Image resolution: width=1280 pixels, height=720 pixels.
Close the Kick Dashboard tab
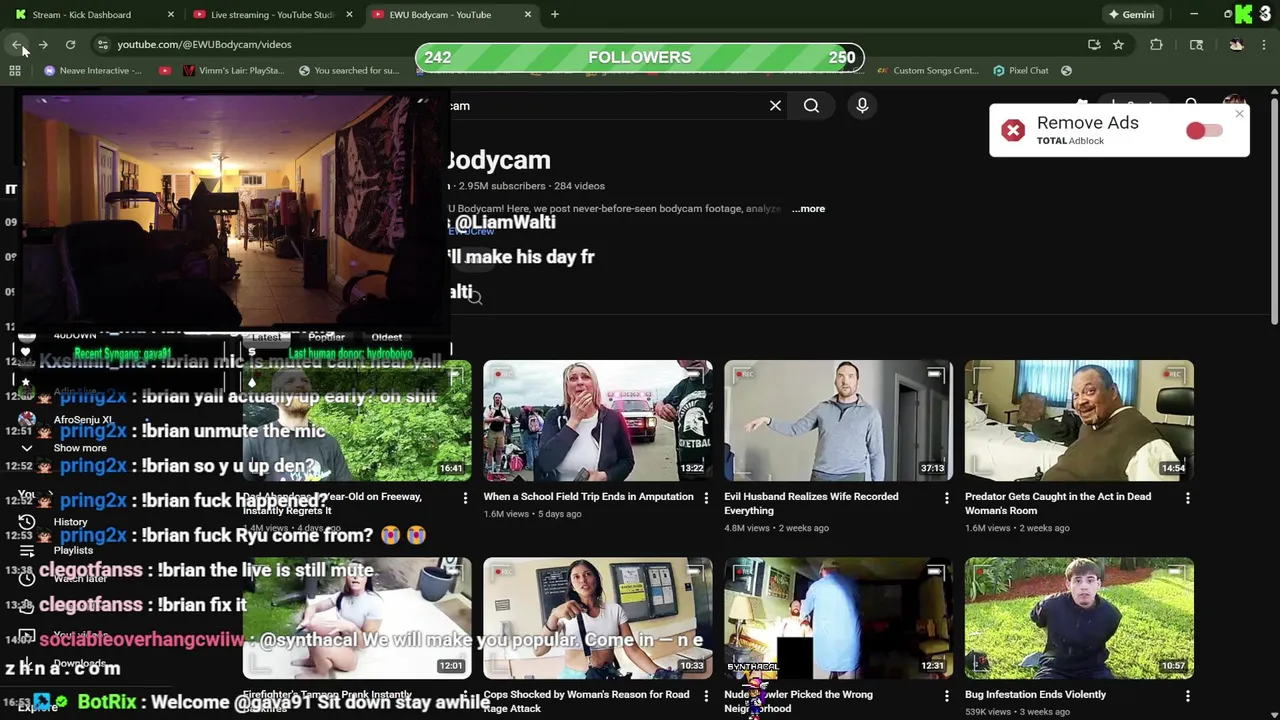click(171, 14)
